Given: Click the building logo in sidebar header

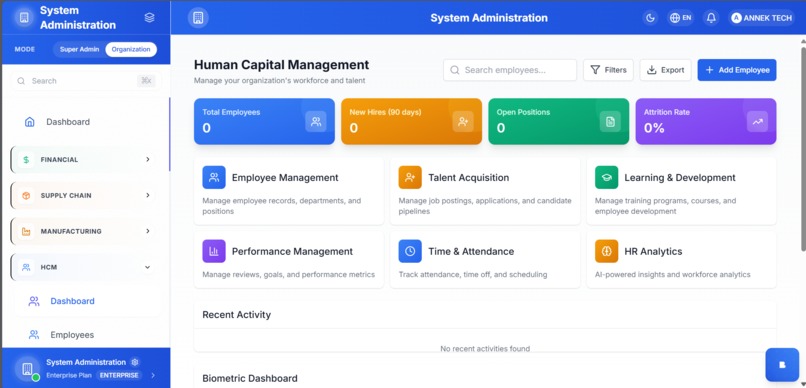Looking at the screenshot, I should point(23,17).
